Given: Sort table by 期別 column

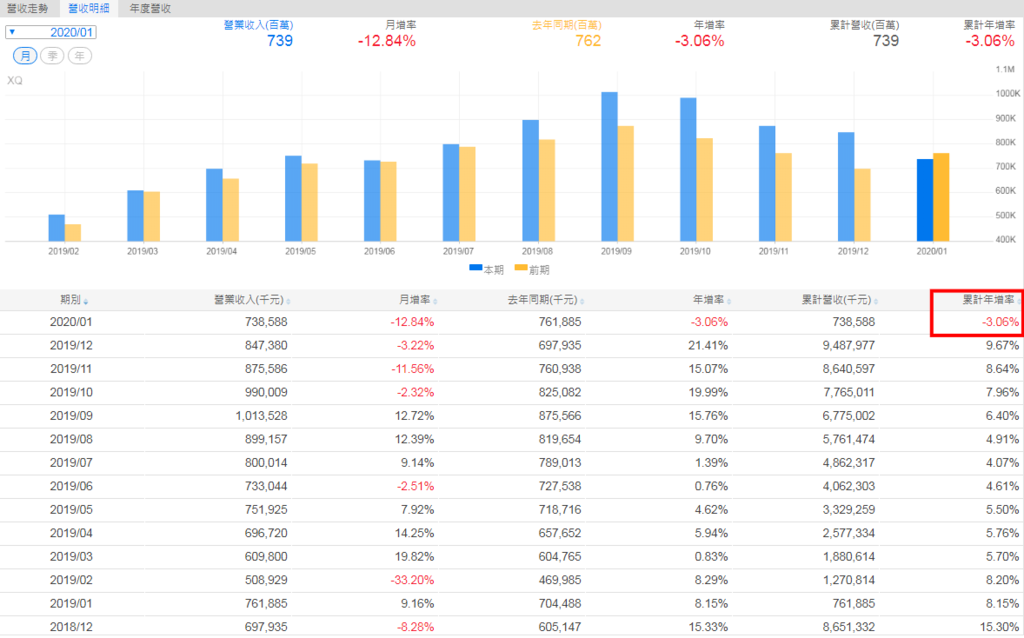Looking at the screenshot, I should click(x=74, y=300).
